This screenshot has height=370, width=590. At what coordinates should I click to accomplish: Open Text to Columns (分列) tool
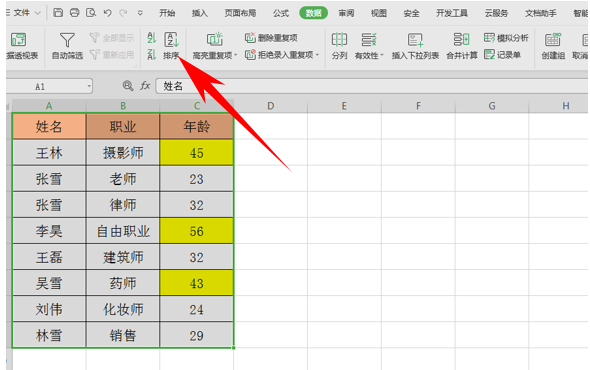point(339,40)
